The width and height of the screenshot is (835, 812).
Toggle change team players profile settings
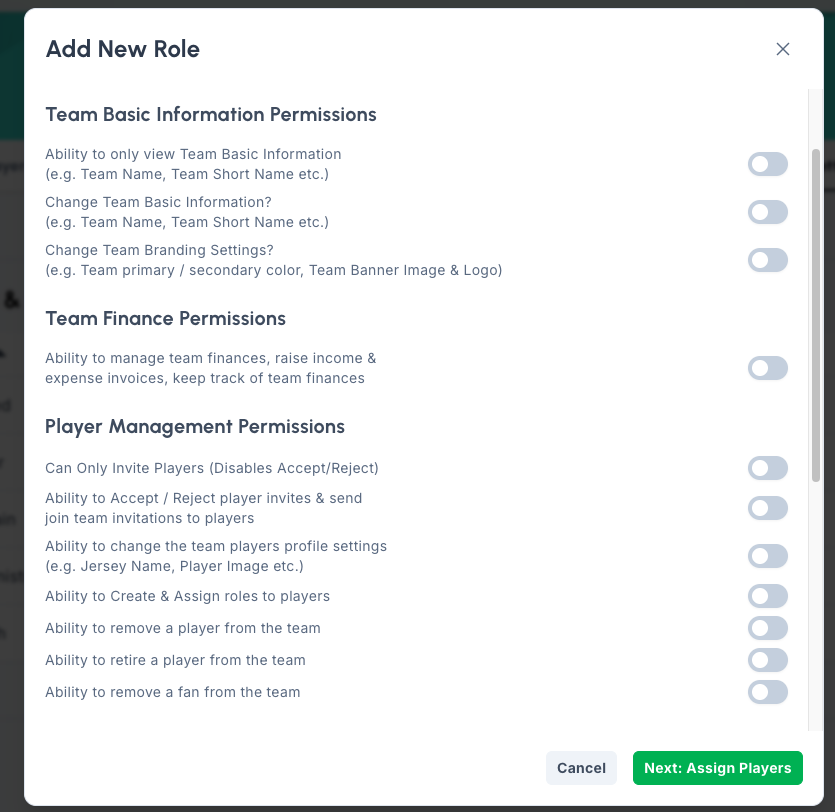[x=768, y=556]
